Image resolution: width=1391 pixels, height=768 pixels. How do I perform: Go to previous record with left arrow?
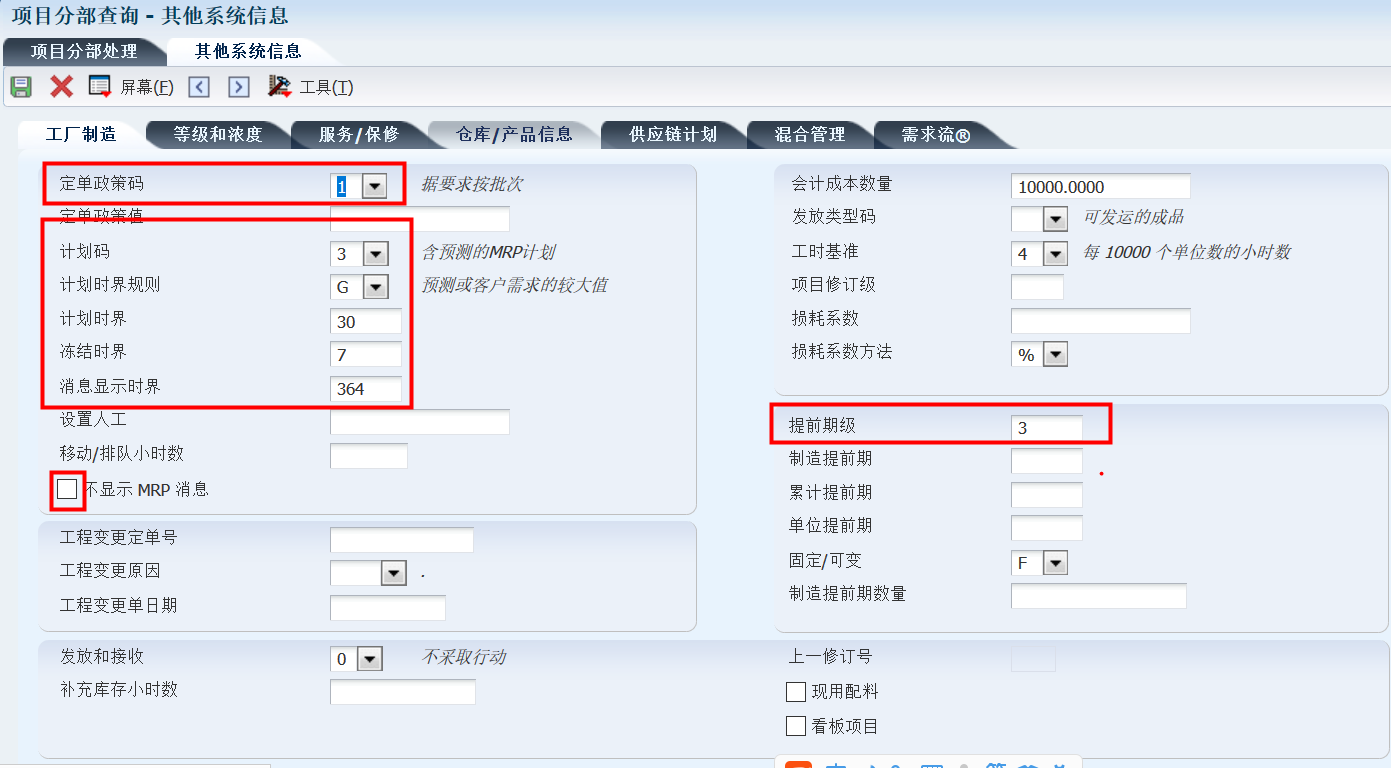tap(199, 87)
